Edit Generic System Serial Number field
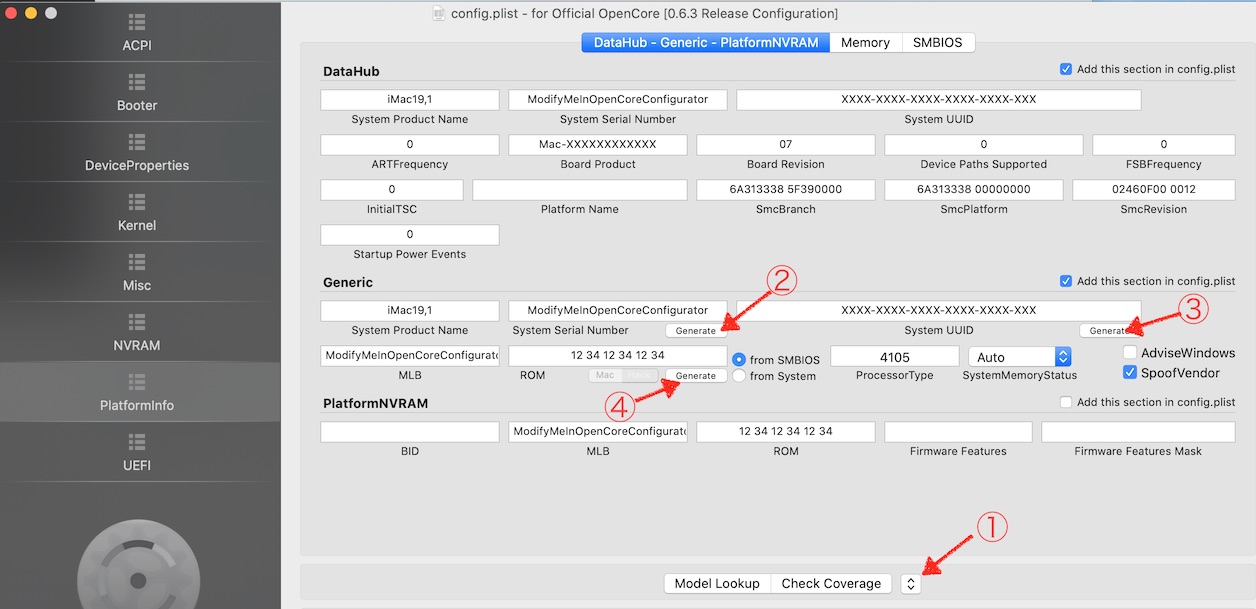1256x609 pixels. [618, 311]
